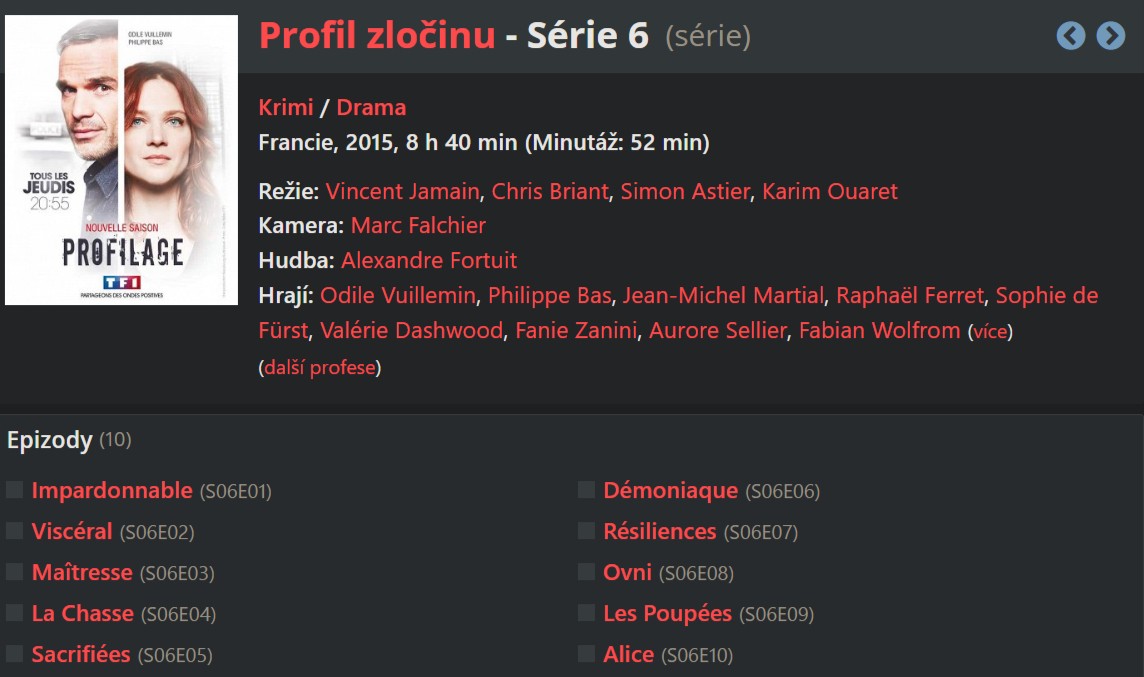
Task: Open the Maîtresse episode page
Action: pyautogui.click(x=82, y=572)
